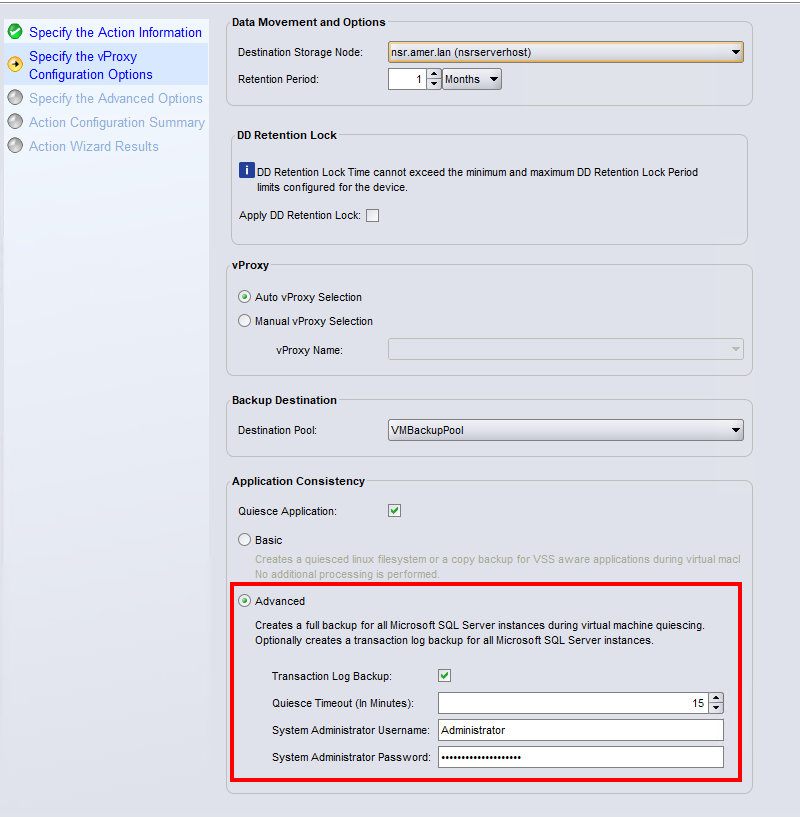This screenshot has width=800, height=817.
Task: Open the Destination Storage Node dropdown
Action: coord(735,51)
